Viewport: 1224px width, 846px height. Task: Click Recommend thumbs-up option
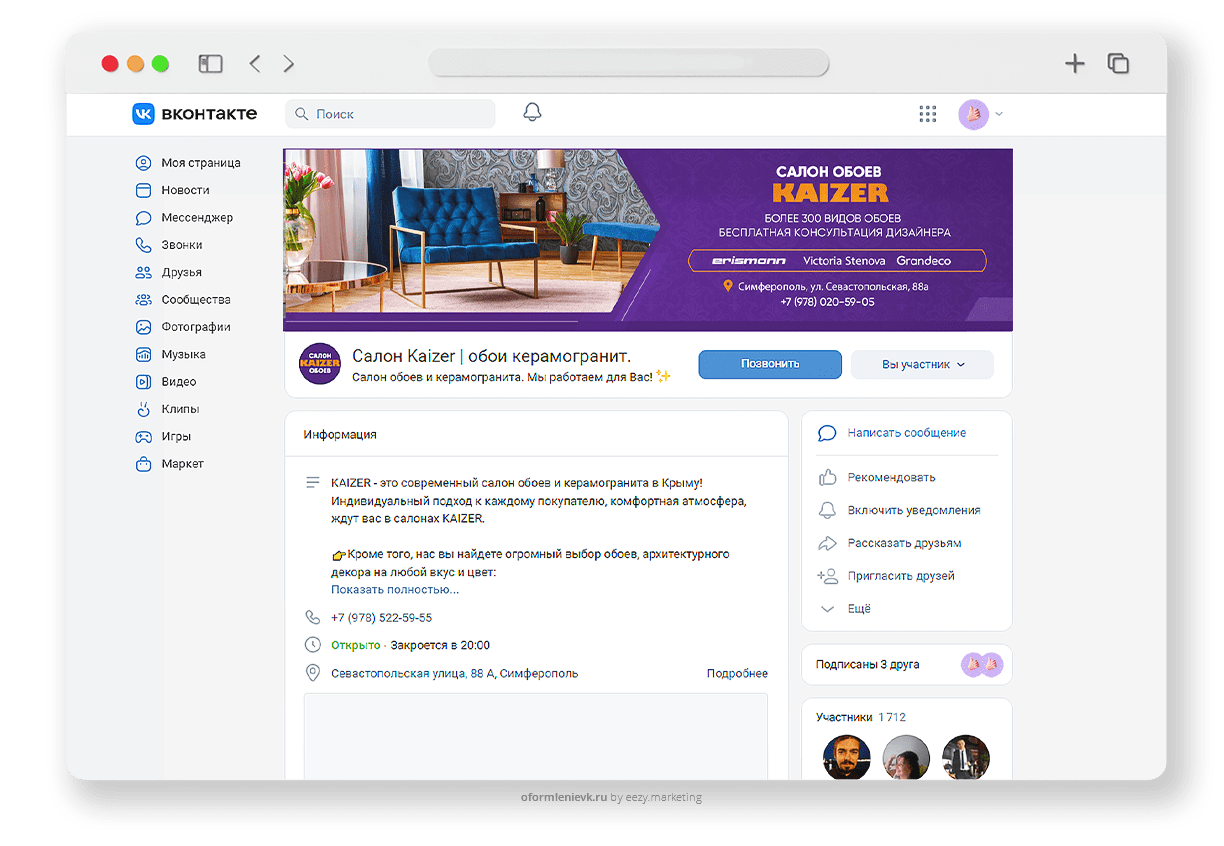(x=890, y=477)
